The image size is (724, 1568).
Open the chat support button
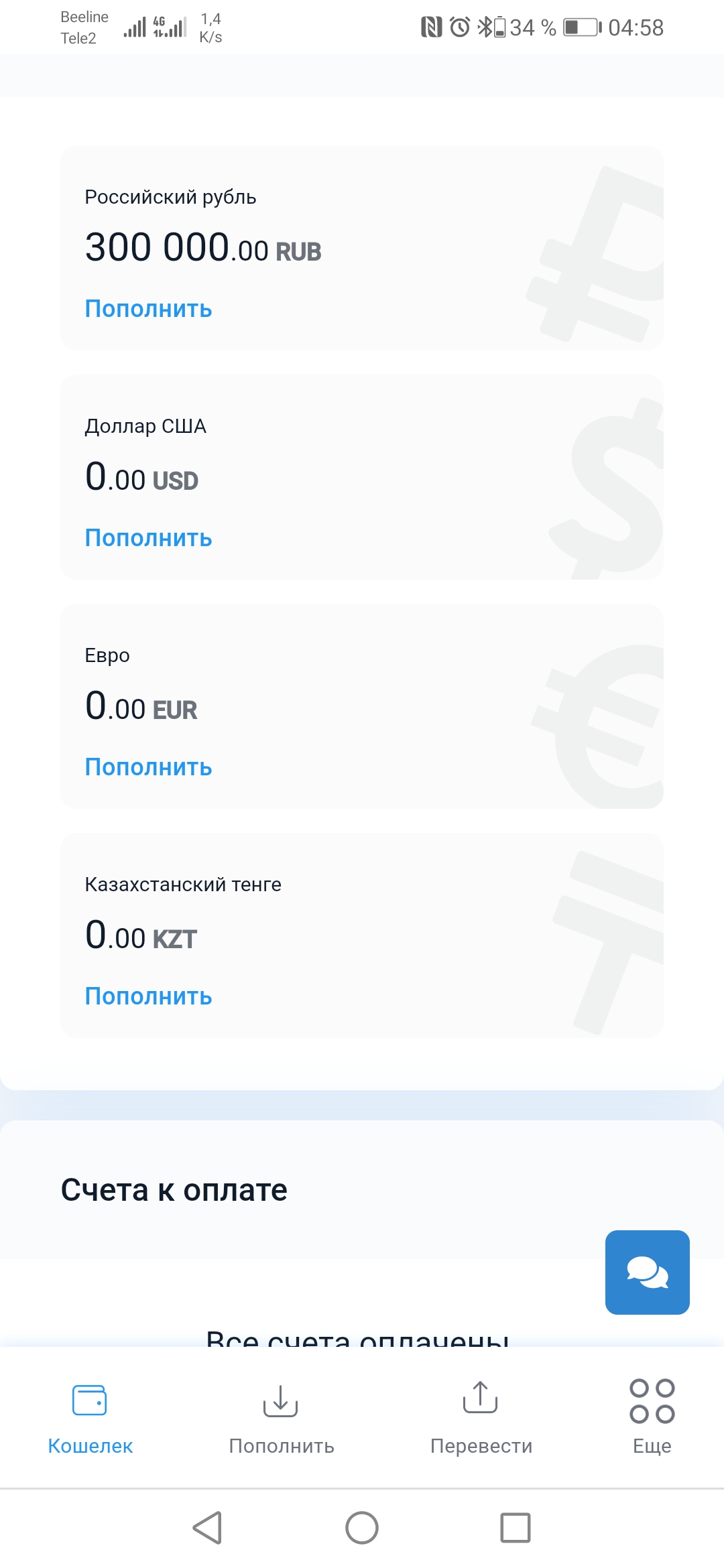point(647,1272)
